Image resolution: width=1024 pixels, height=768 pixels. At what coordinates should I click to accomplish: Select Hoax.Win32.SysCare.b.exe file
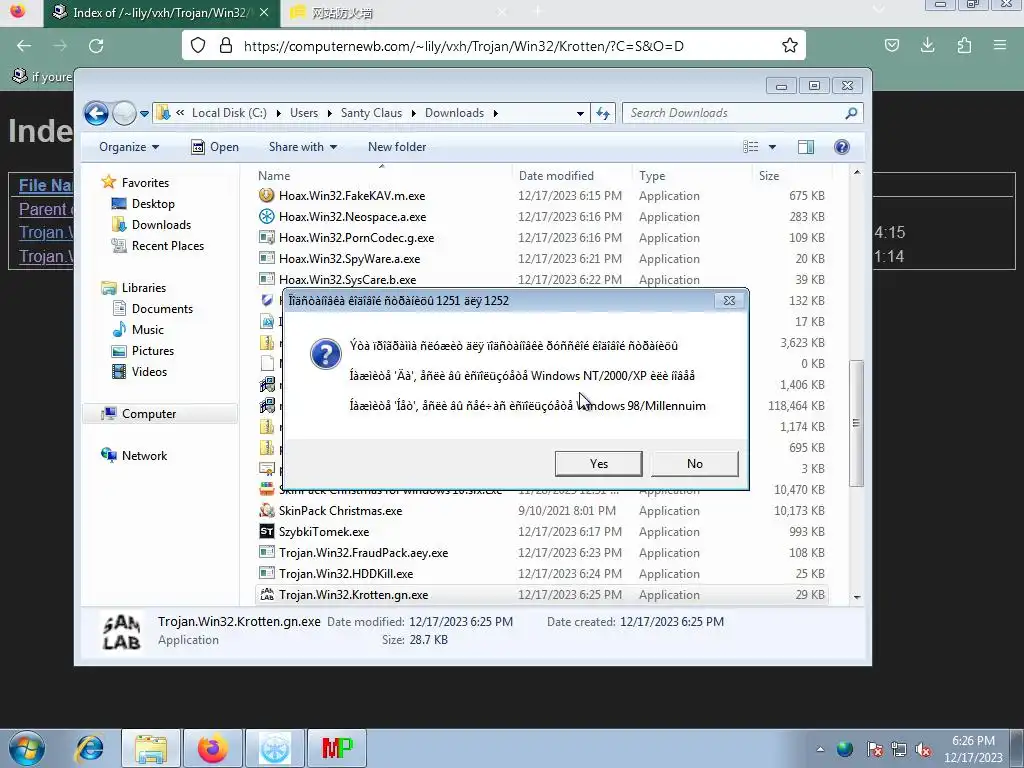[542, 280]
